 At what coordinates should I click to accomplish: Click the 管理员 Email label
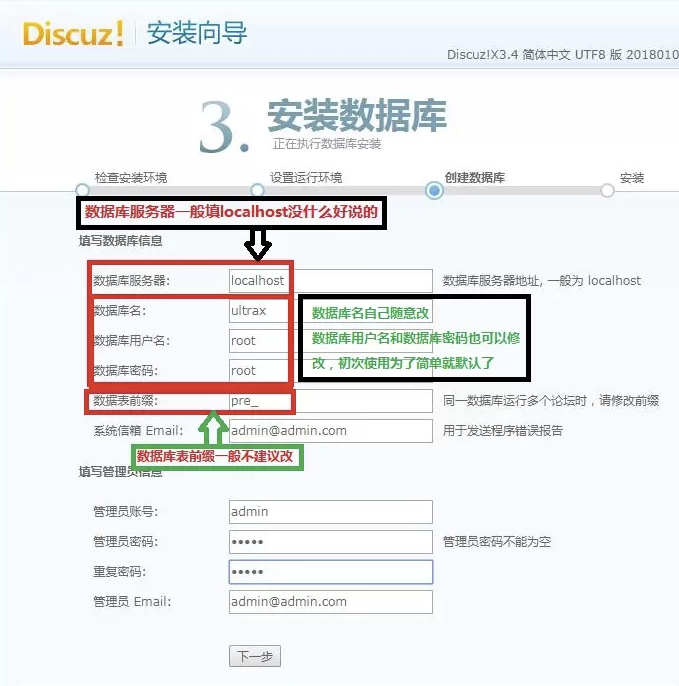pyautogui.click(x=132, y=602)
